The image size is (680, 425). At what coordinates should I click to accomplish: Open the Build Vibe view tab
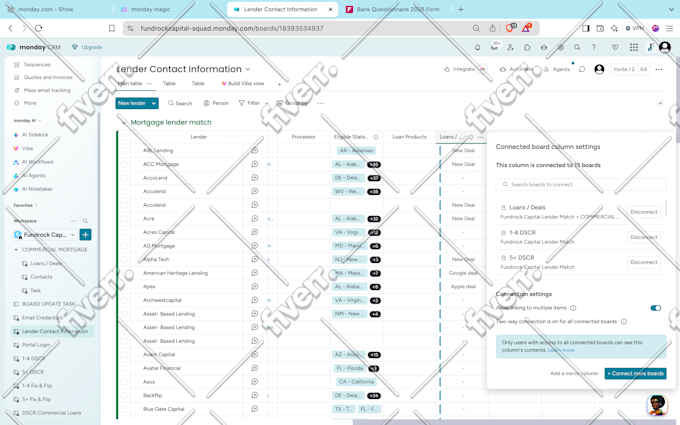(243, 83)
